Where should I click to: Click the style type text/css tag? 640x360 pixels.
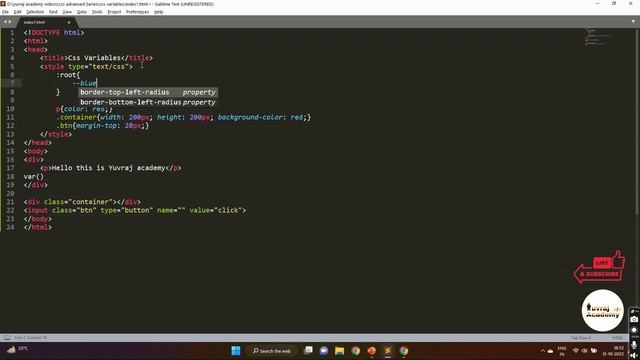click(86, 67)
